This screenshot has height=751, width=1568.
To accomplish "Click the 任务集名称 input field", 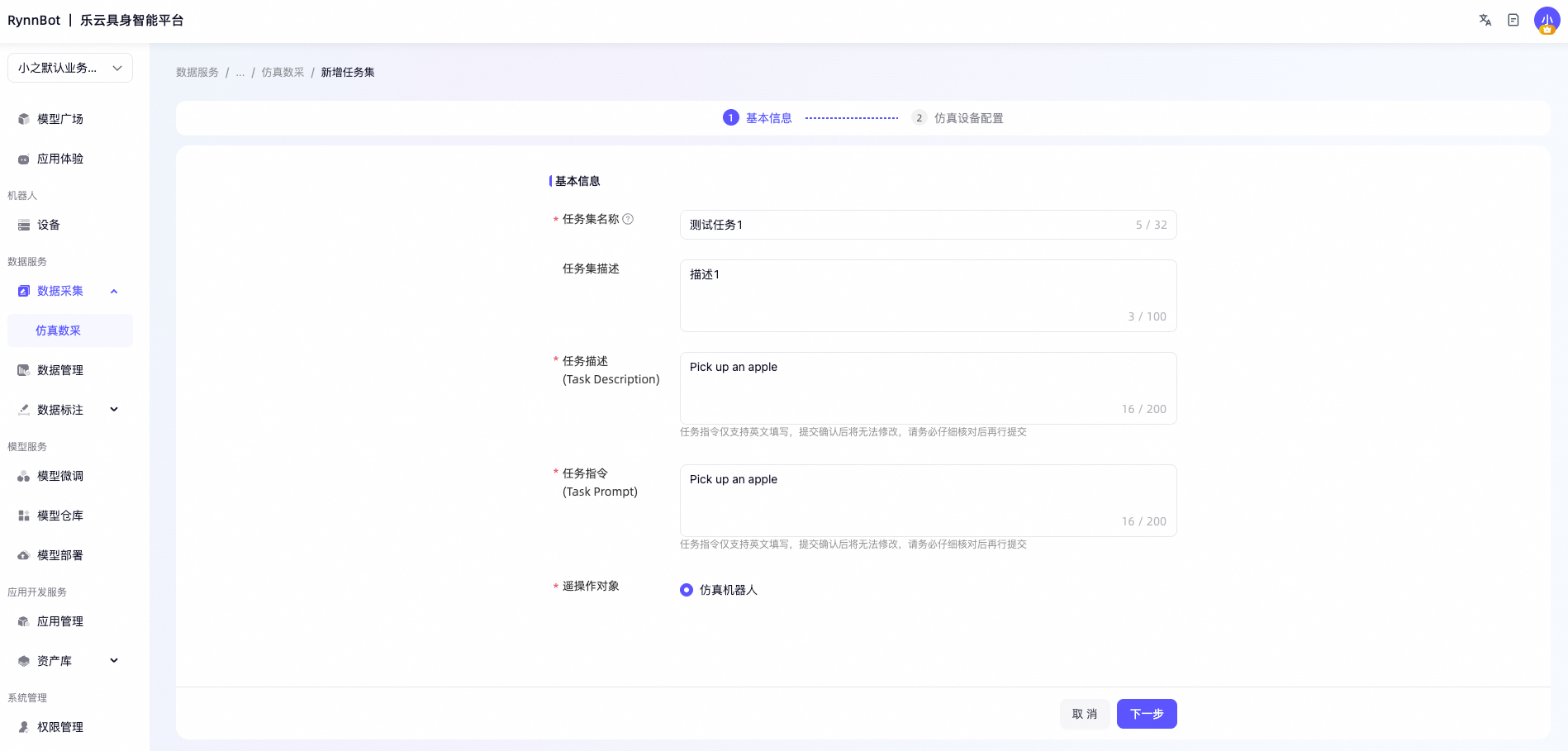I will pyautogui.click(x=928, y=225).
